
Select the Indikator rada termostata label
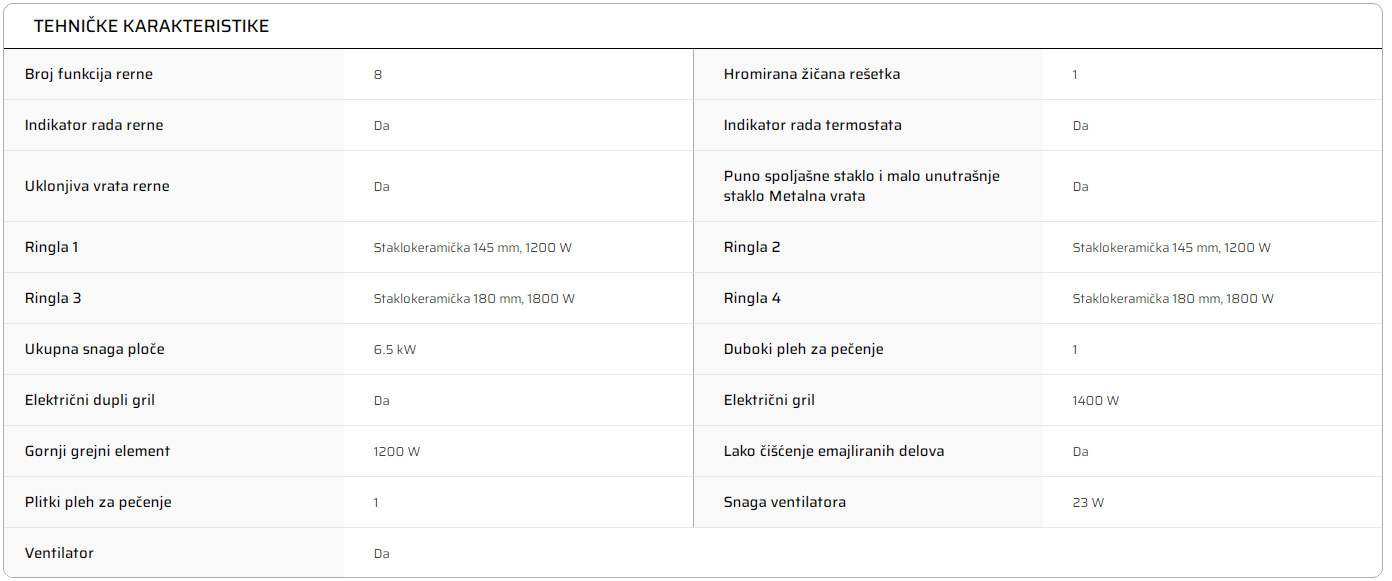click(x=813, y=125)
